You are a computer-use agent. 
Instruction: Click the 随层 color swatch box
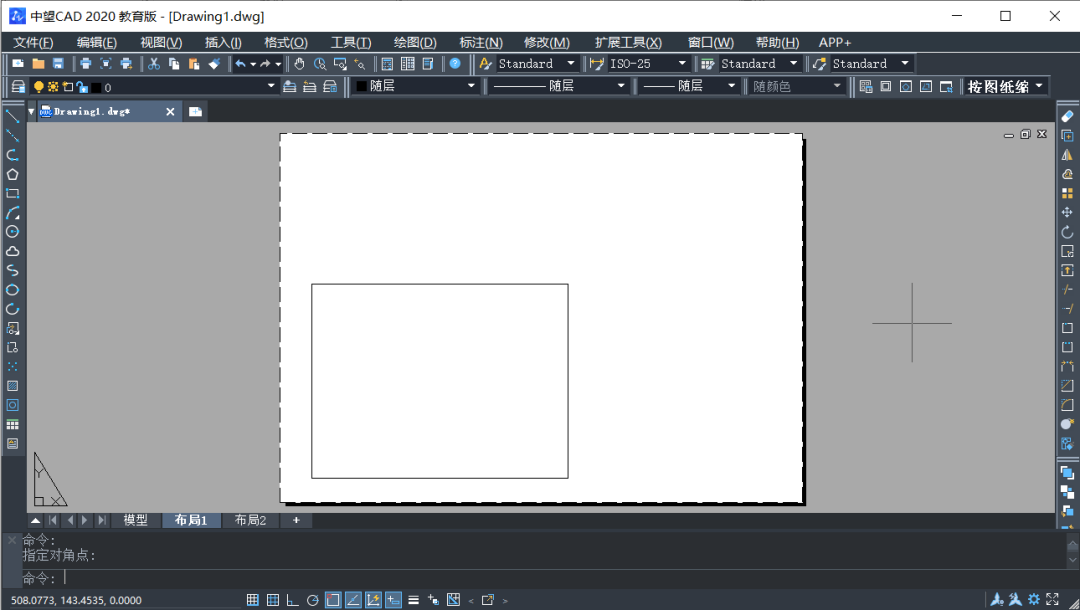coord(361,86)
